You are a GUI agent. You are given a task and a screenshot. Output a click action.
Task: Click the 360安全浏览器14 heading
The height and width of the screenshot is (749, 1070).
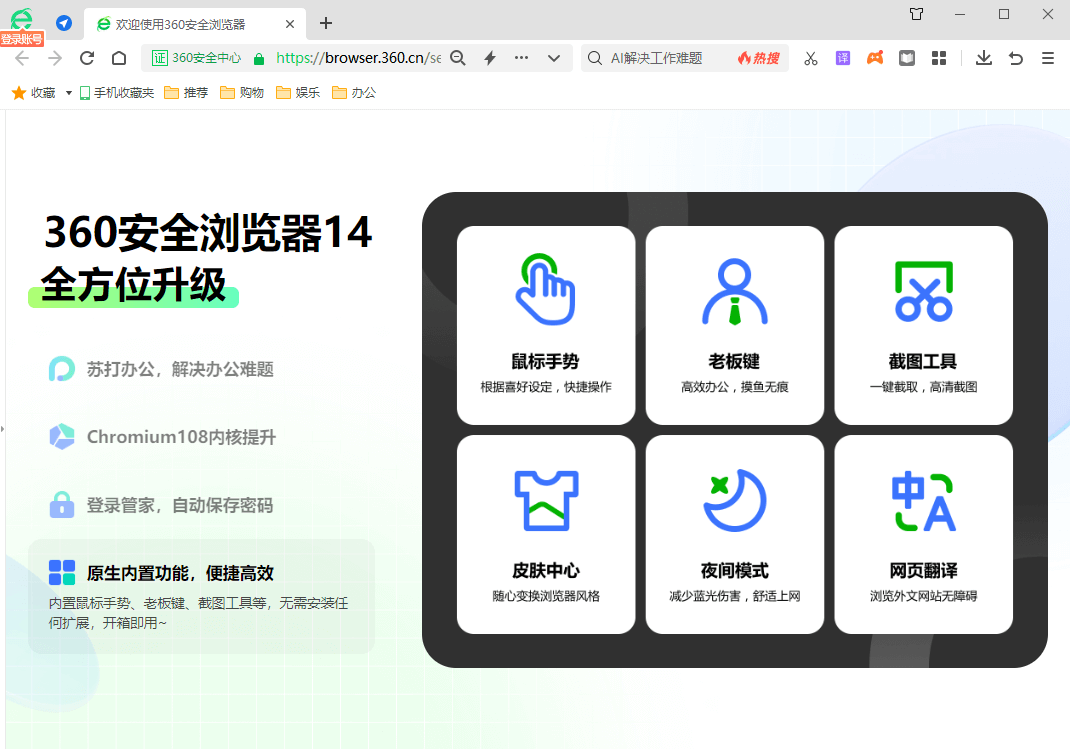click(x=208, y=233)
